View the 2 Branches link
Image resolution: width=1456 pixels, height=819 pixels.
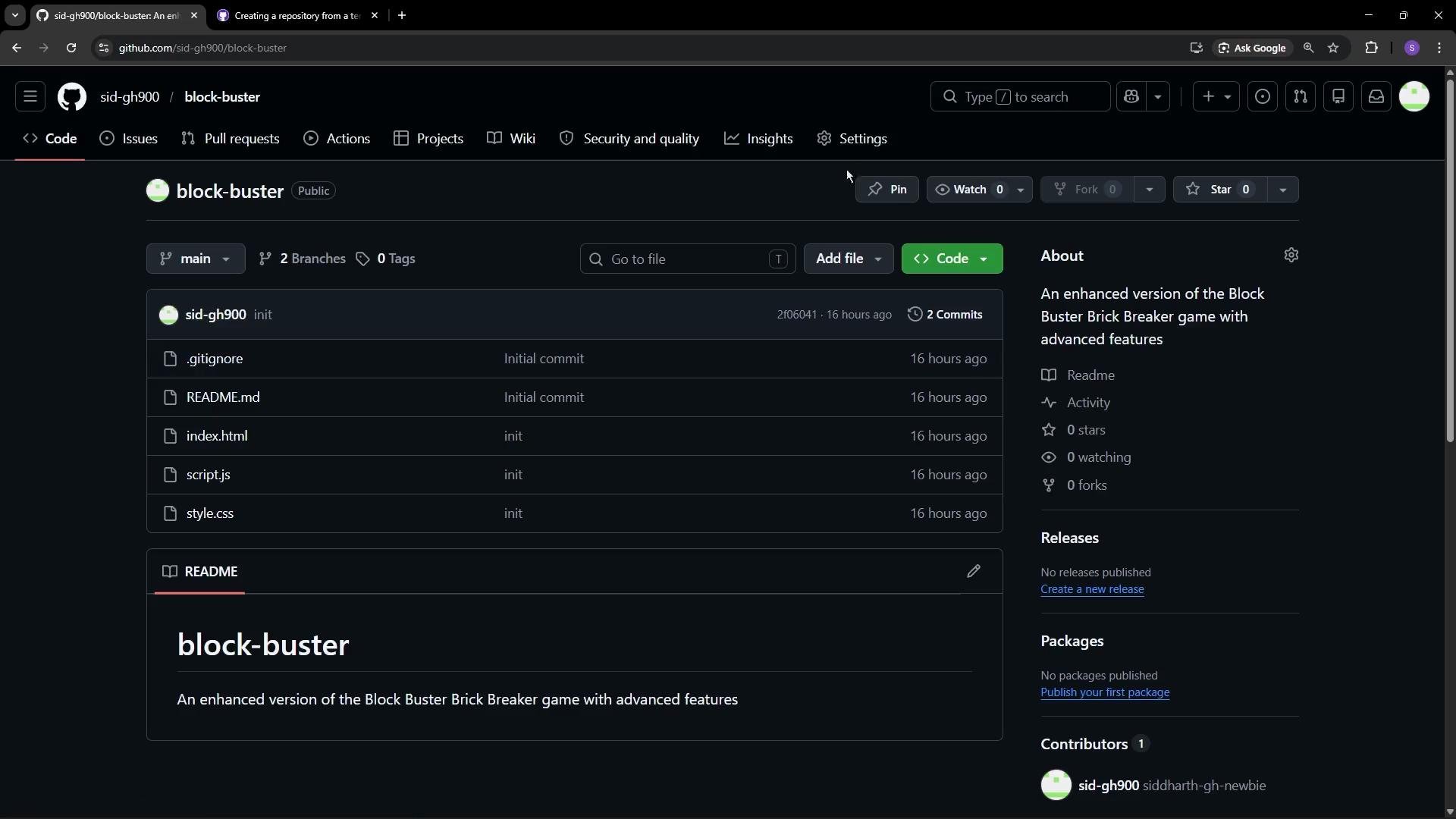click(302, 259)
